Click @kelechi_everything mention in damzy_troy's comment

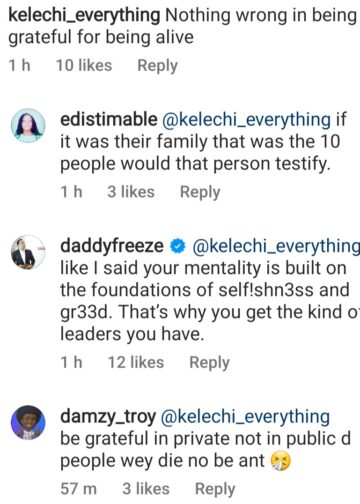point(245,417)
